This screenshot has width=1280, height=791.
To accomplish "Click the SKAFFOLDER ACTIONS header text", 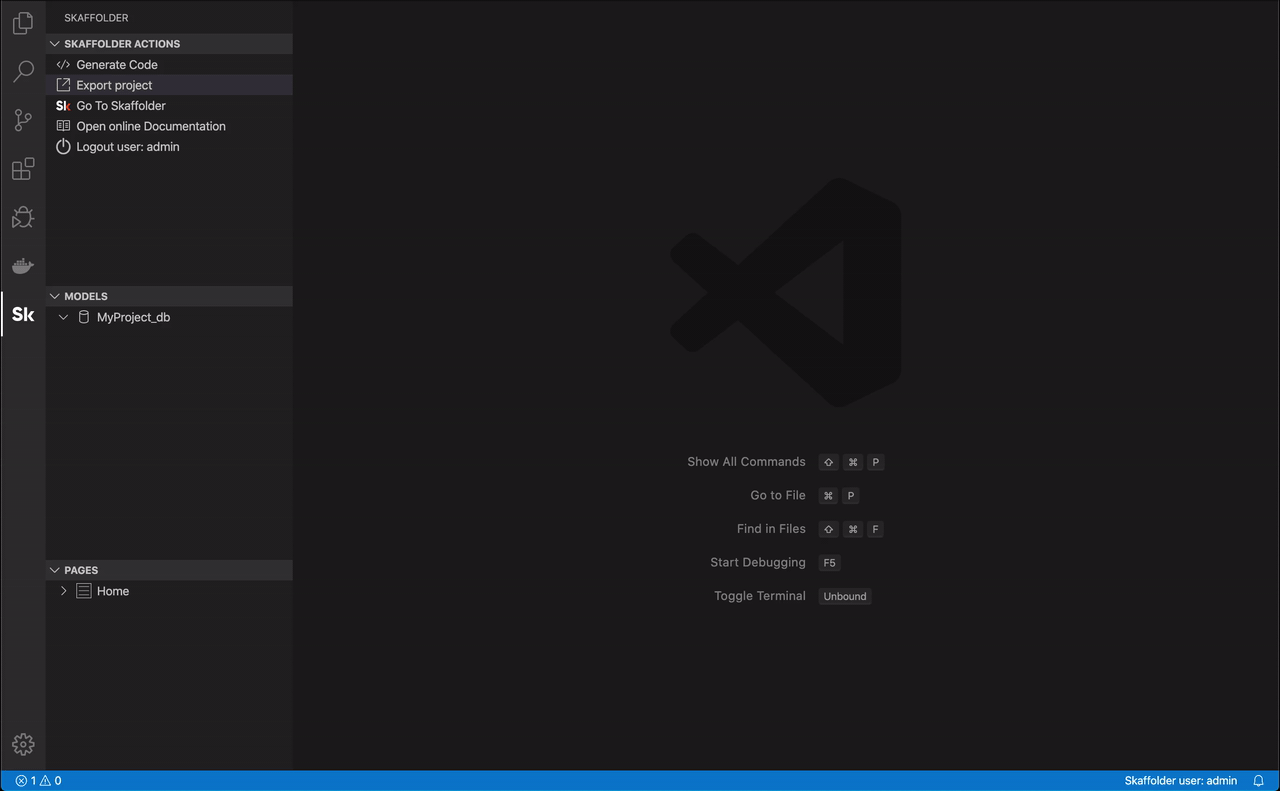I will tap(122, 44).
